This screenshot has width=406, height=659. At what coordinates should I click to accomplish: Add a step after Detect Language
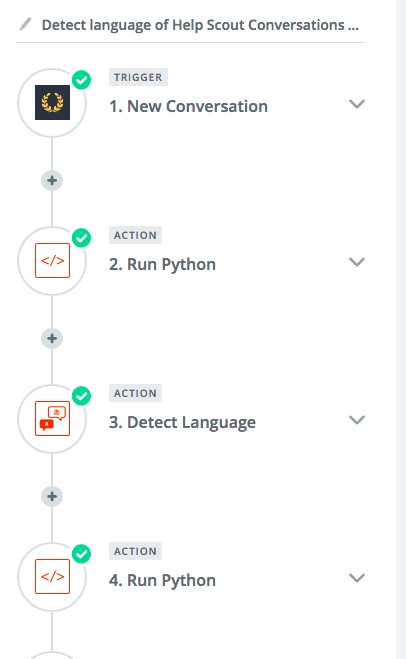[52, 497]
